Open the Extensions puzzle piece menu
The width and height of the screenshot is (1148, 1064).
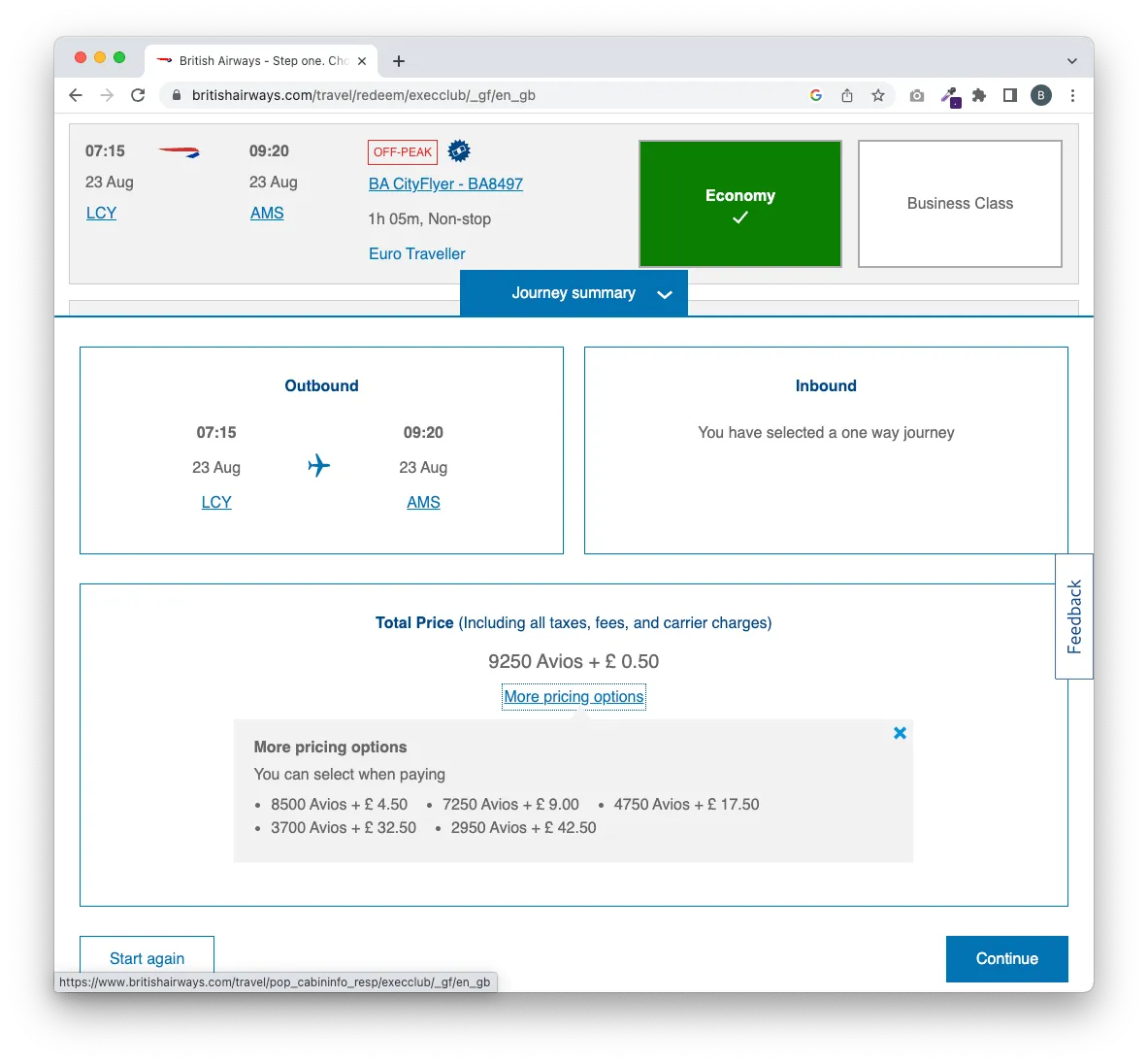coord(979,95)
